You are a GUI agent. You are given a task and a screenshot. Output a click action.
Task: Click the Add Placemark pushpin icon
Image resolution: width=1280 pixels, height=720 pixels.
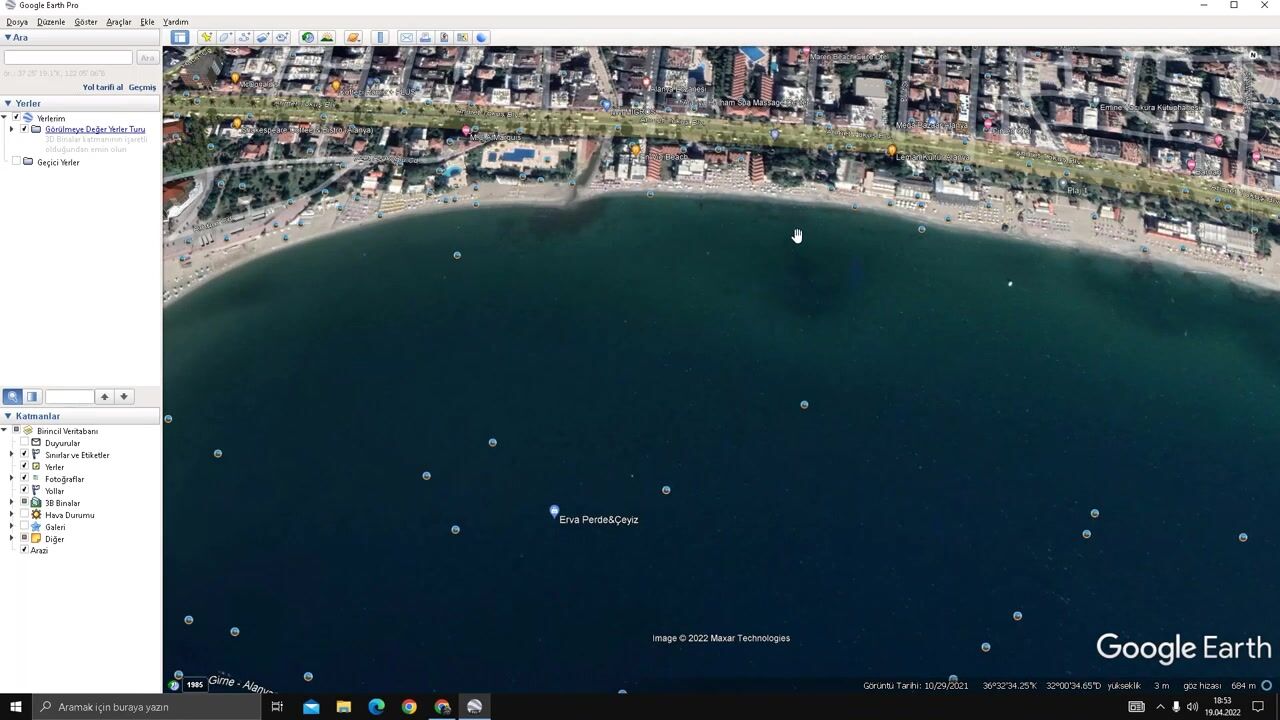[206, 37]
